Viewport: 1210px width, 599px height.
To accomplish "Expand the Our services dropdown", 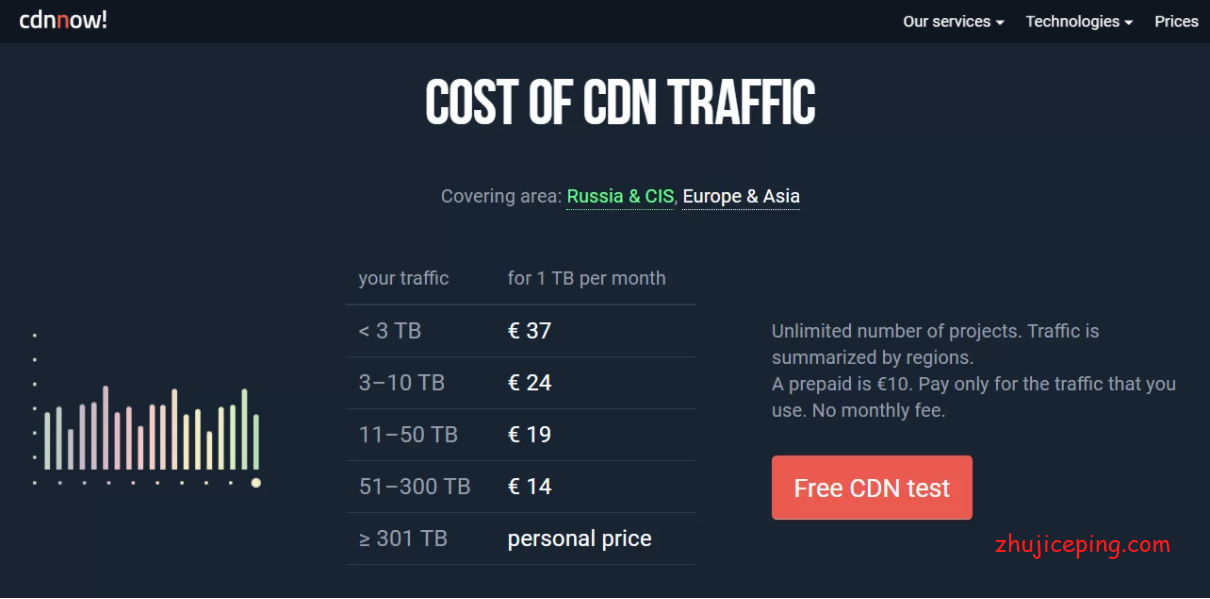I will pos(953,21).
